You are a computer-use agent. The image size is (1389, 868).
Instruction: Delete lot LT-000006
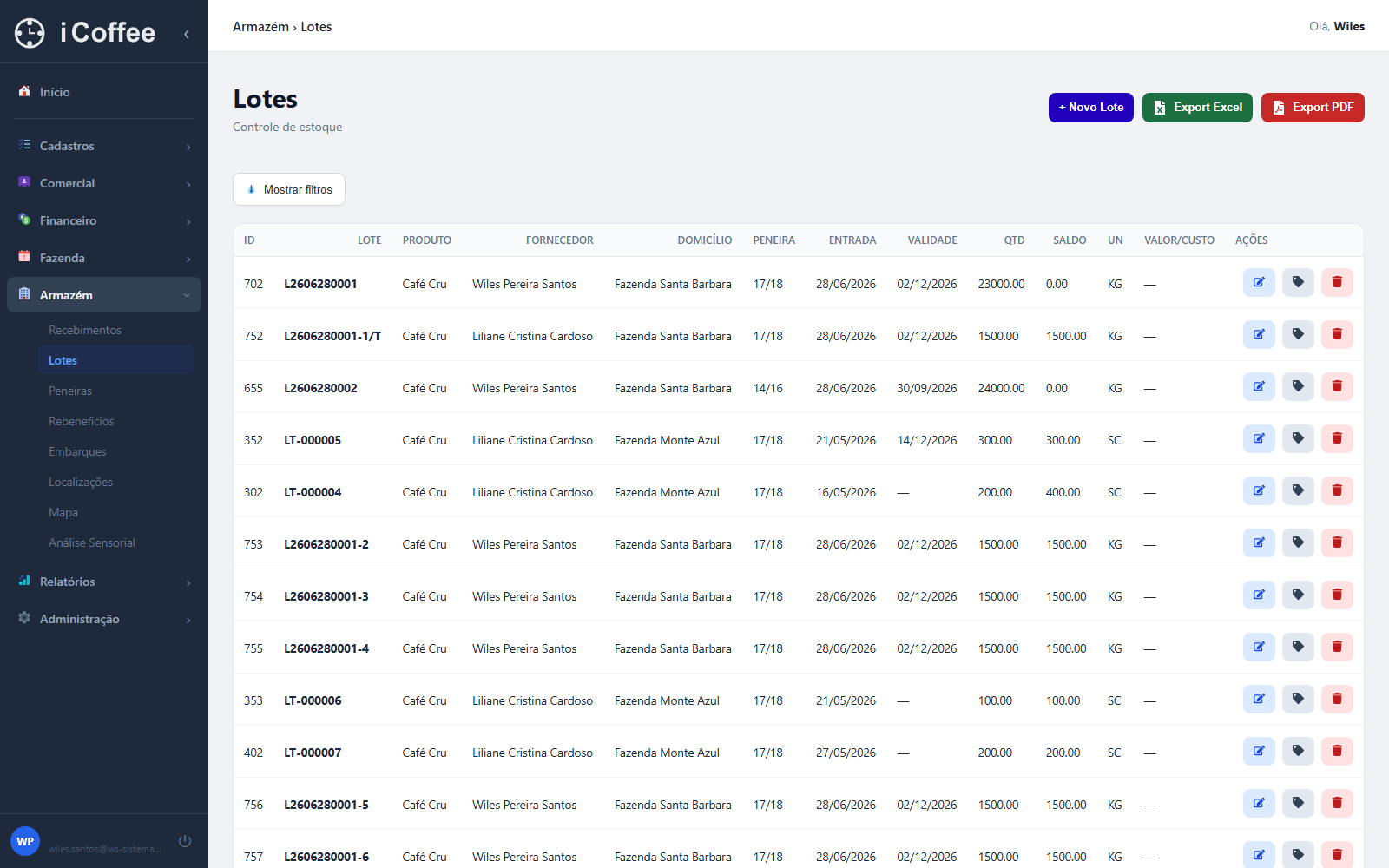tap(1337, 699)
